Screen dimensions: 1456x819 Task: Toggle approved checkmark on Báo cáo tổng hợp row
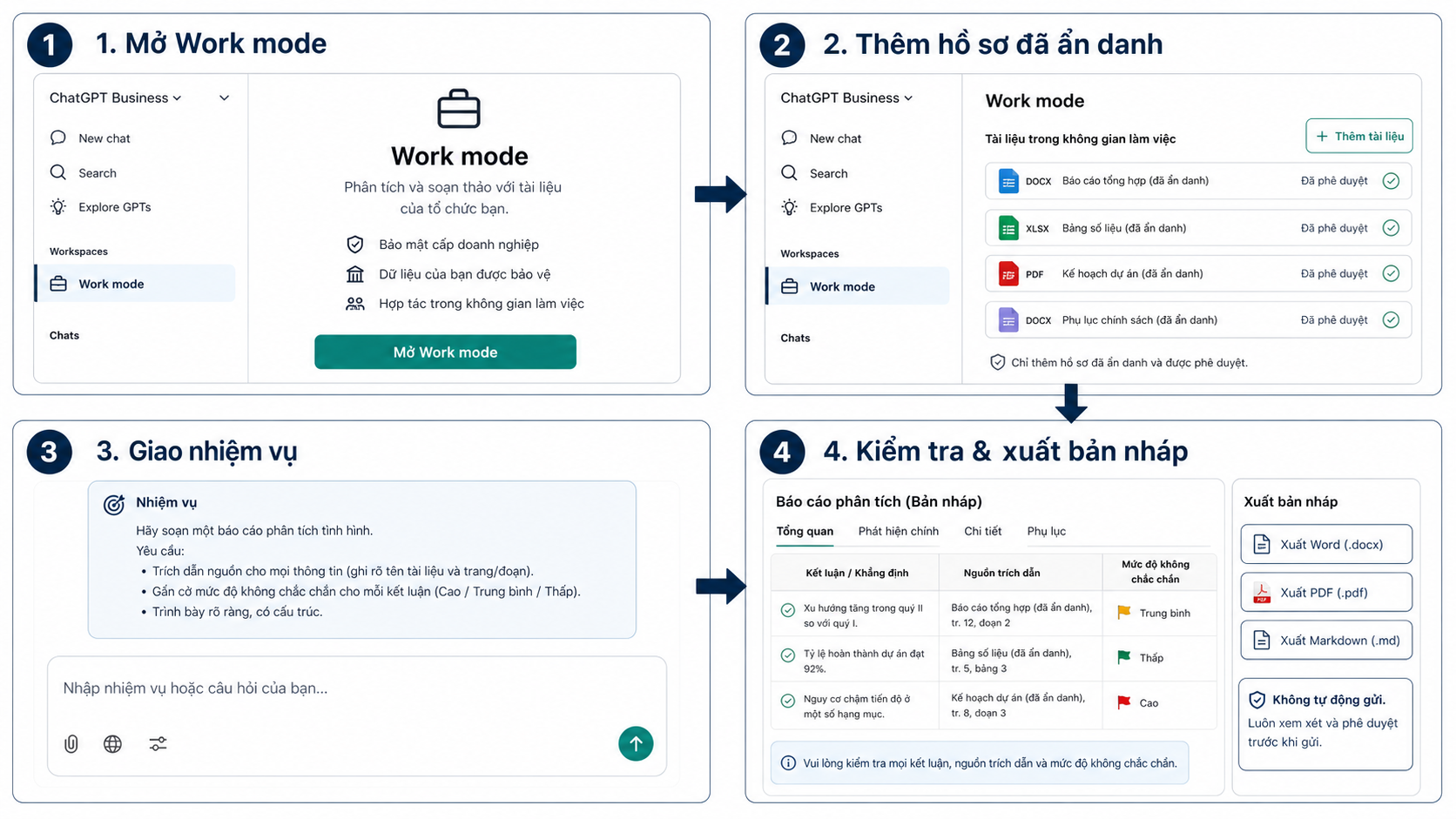pos(1391,181)
